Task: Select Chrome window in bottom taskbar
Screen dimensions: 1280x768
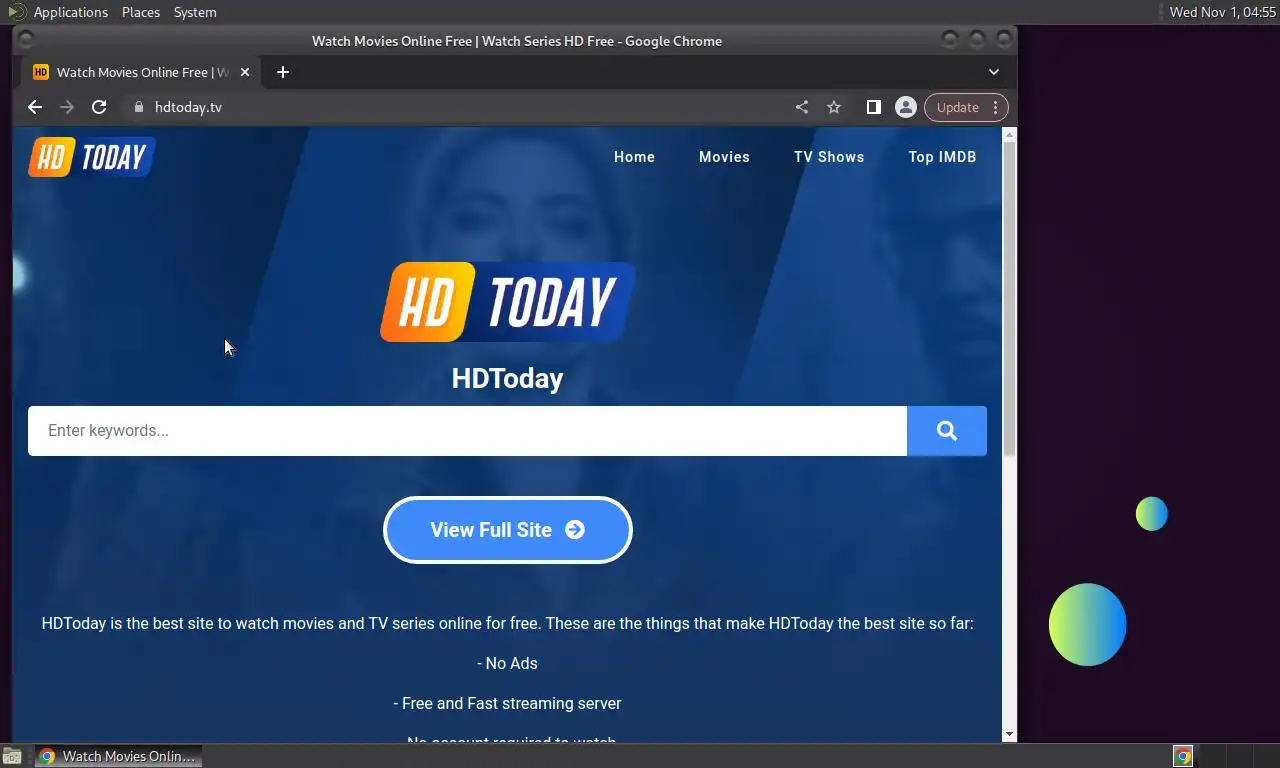Action: 118,756
